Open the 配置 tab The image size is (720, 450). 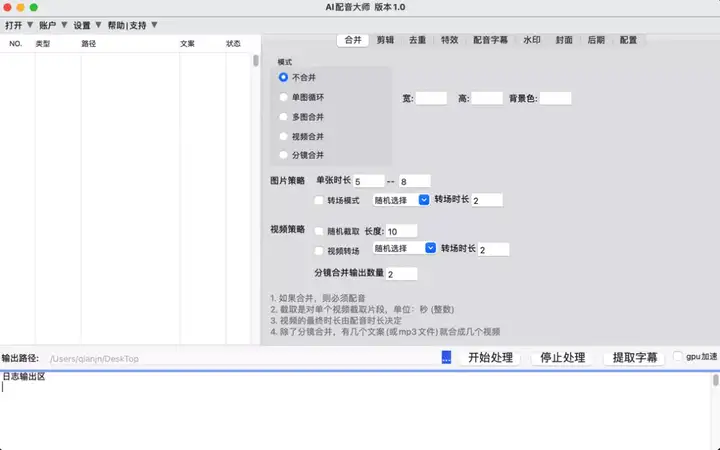628,40
